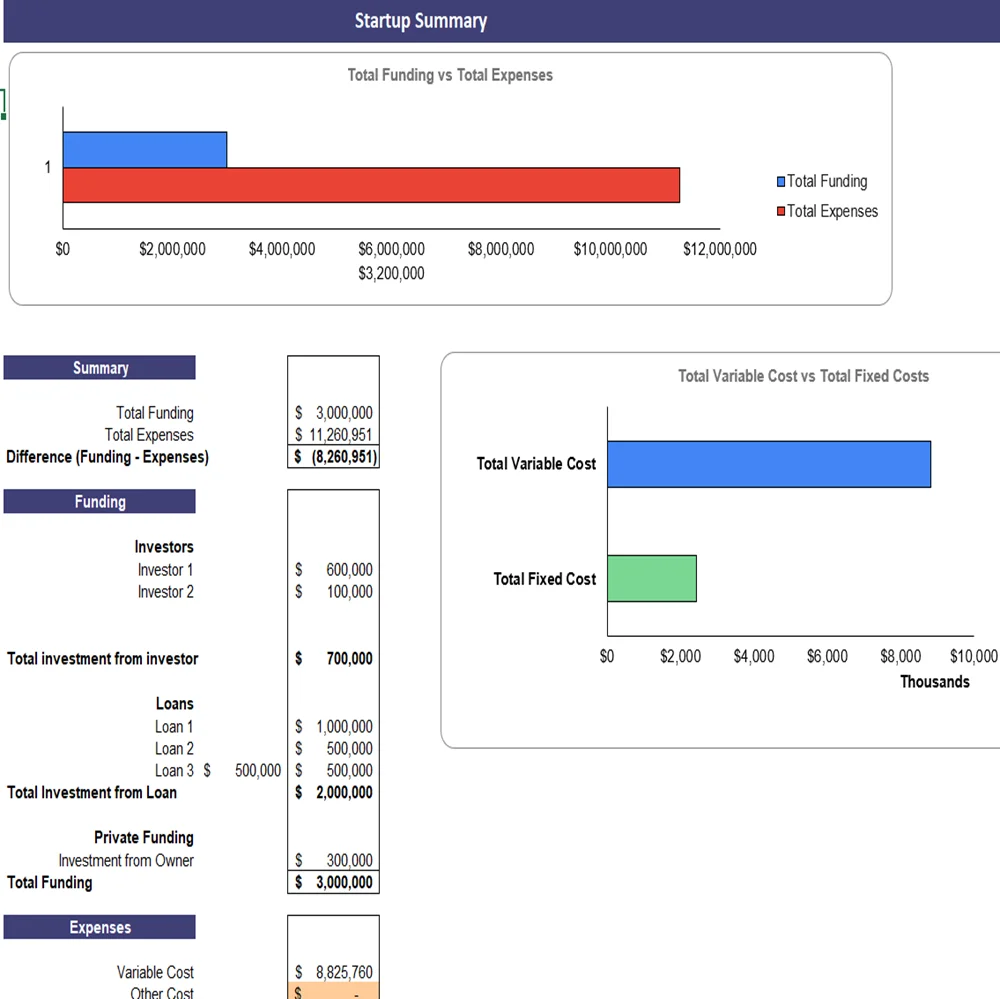Select the Investor 2 amount cell 100,000
This screenshot has width=1000, height=1000.
point(334,592)
